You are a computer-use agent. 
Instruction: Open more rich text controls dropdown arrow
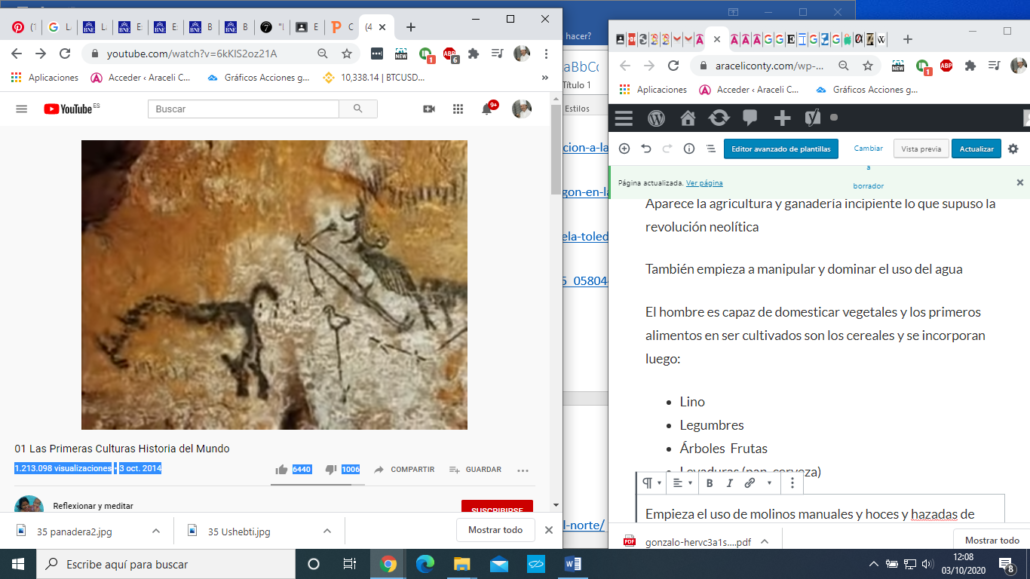[769, 483]
